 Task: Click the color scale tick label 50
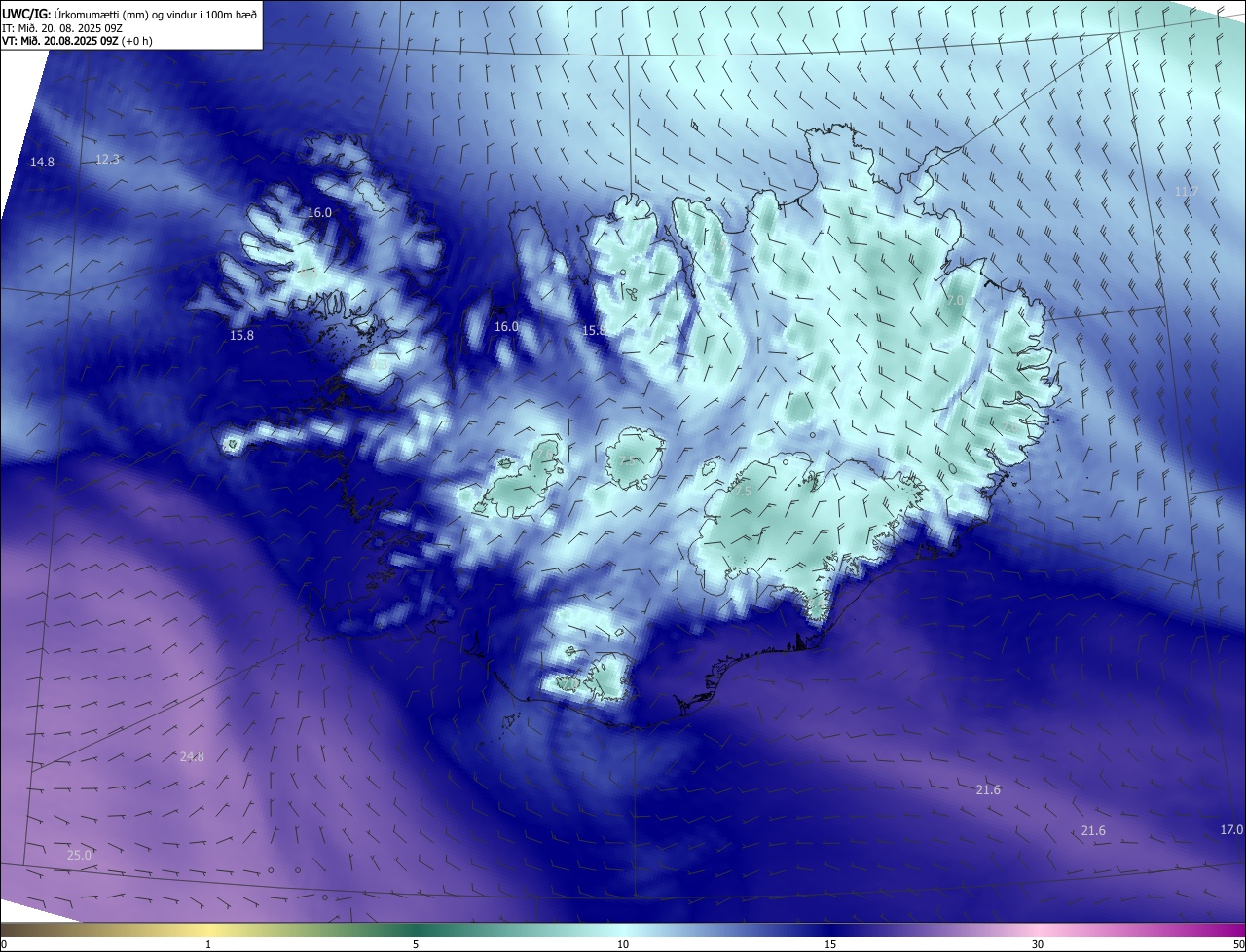click(1238, 944)
